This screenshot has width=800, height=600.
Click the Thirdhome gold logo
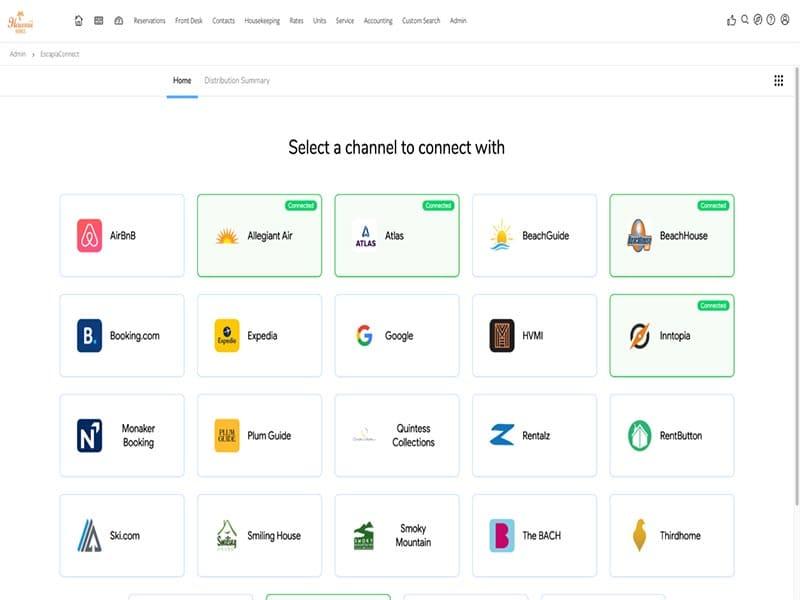pyautogui.click(x=639, y=535)
